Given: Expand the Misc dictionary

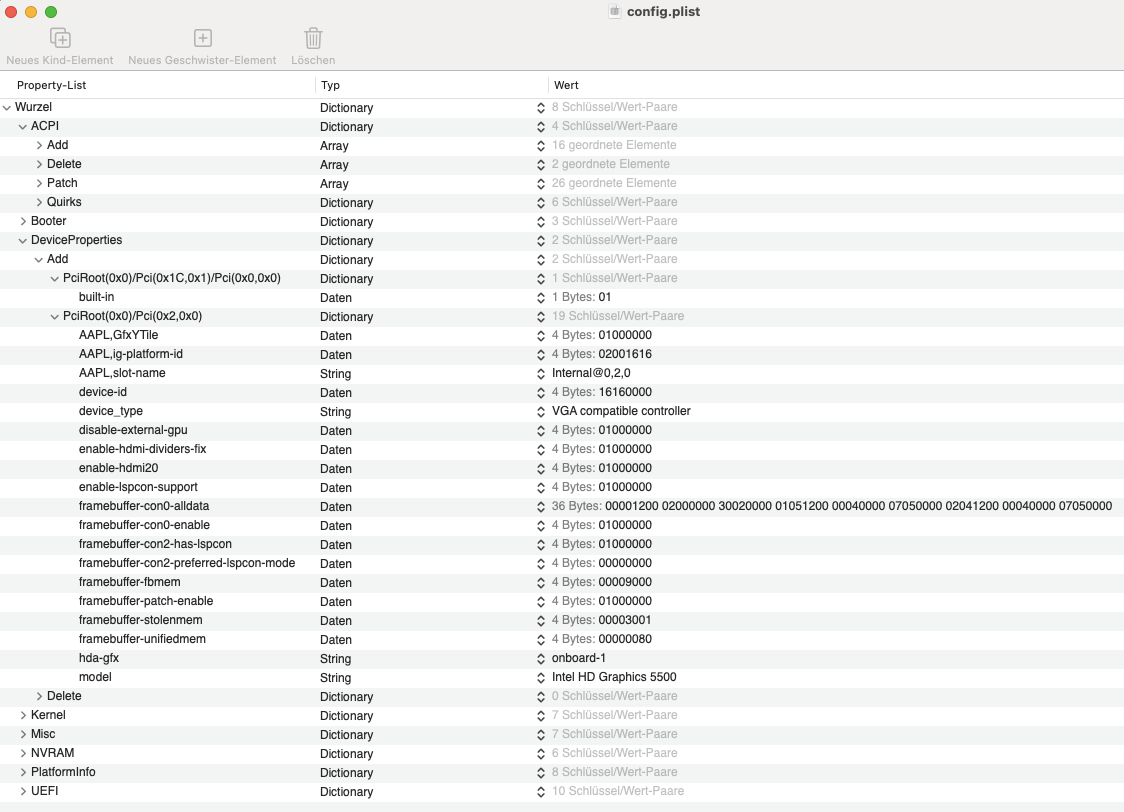Looking at the screenshot, I should [x=23, y=734].
